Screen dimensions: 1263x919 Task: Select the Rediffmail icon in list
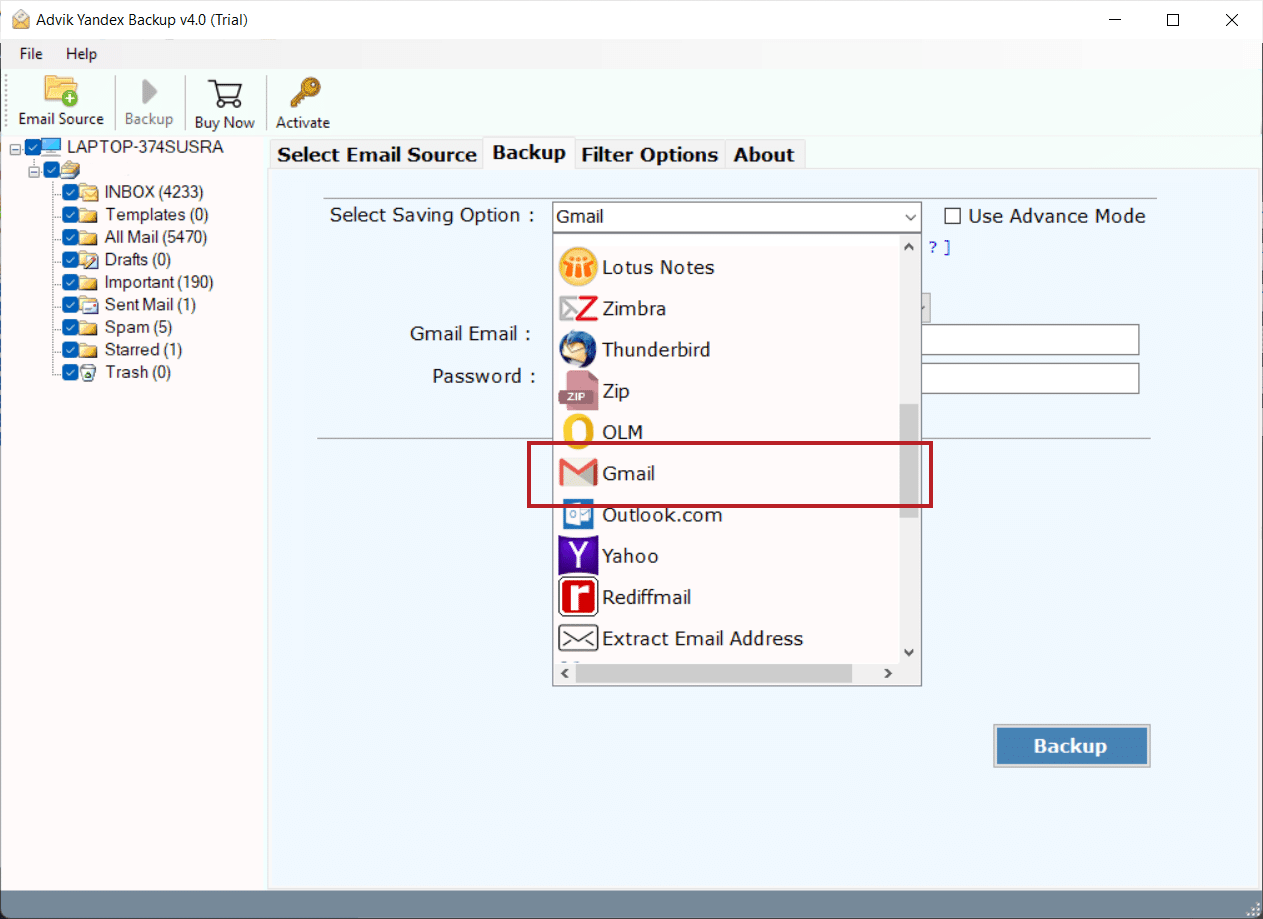[578, 597]
